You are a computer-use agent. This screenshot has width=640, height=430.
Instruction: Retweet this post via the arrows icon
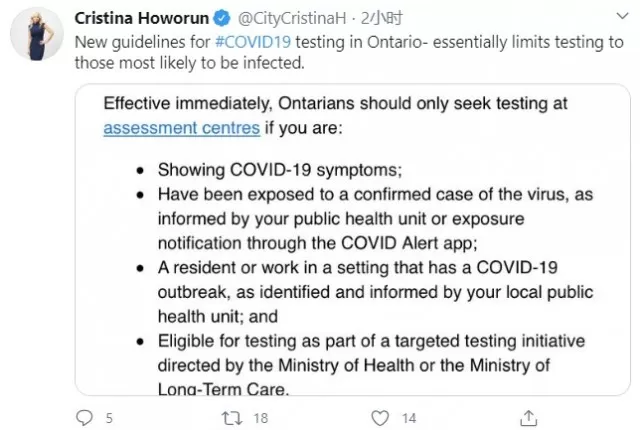pos(231,418)
